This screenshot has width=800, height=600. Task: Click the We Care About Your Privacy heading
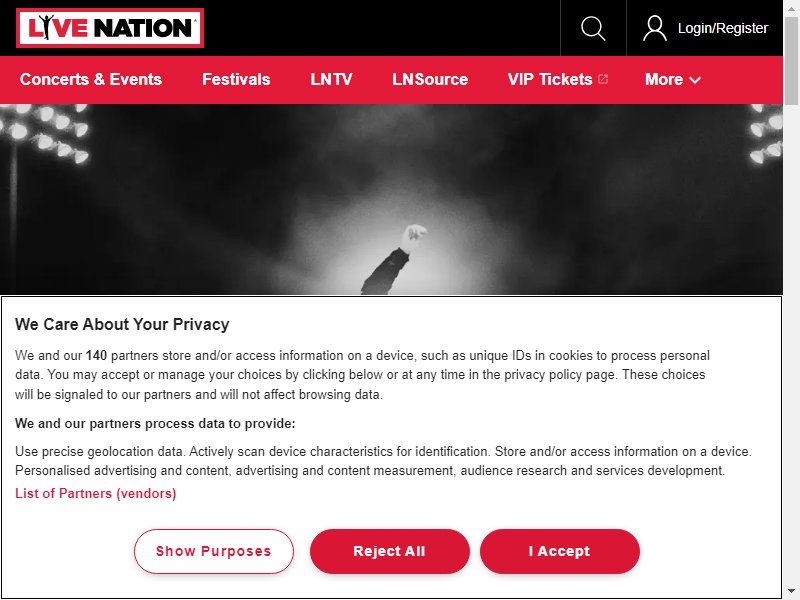point(122,324)
